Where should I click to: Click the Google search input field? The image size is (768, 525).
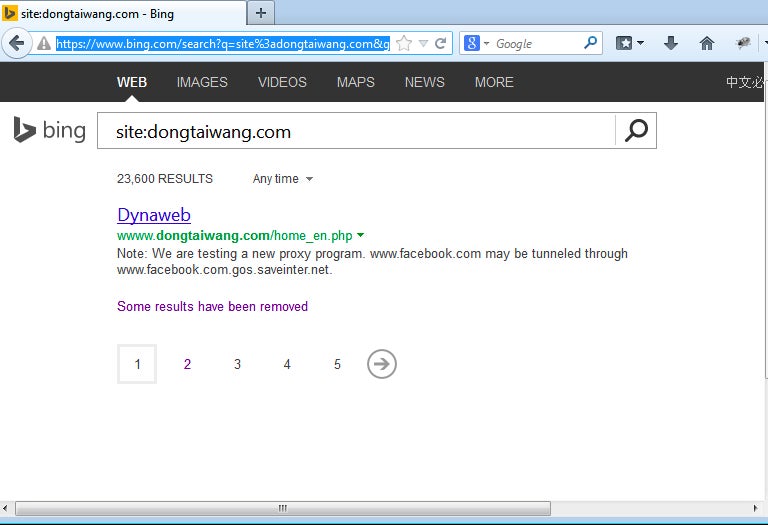536,44
